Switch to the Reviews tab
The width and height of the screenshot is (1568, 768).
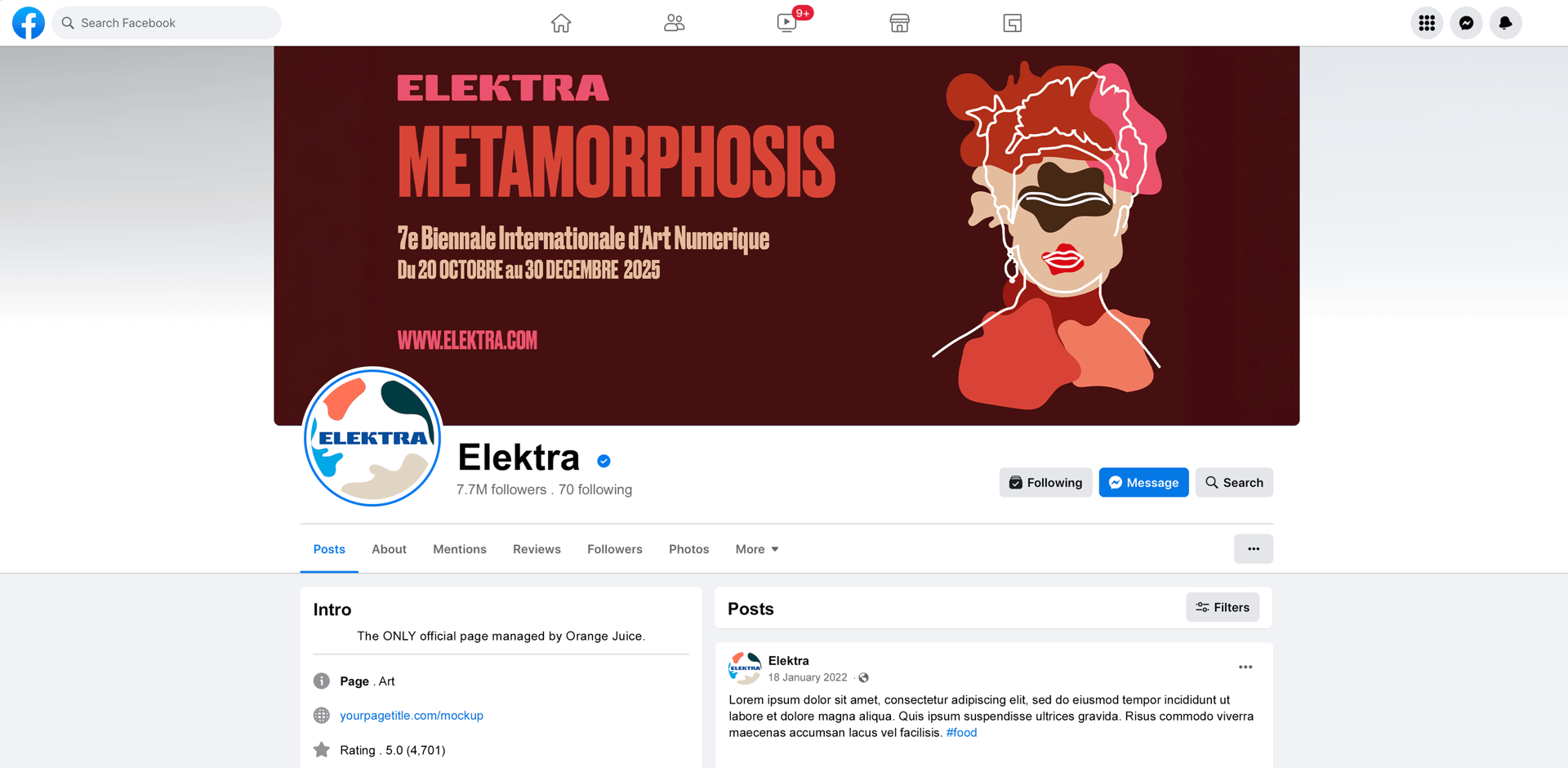(537, 549)
